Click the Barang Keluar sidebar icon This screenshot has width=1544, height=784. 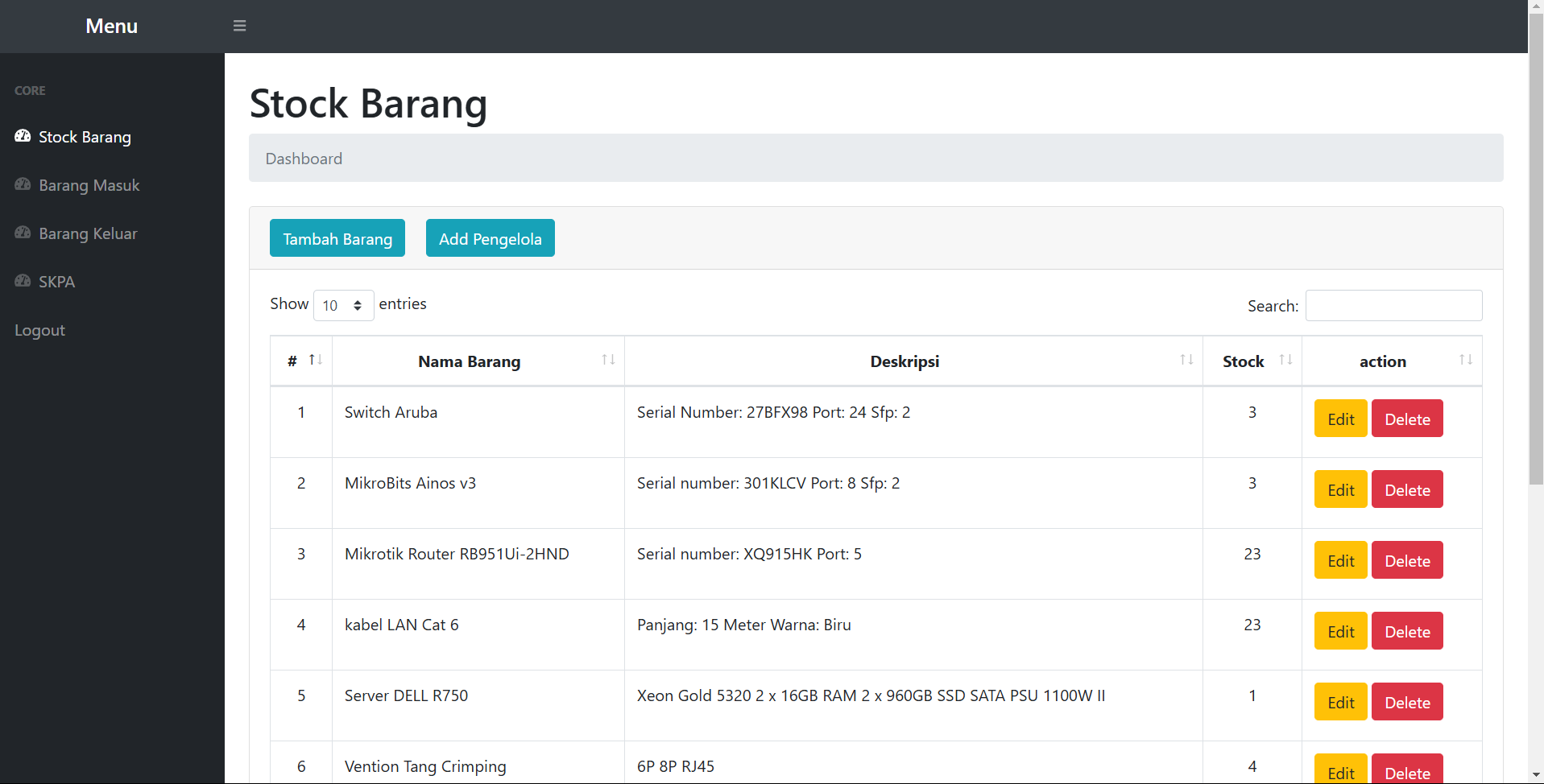click(x=21, y=233)
